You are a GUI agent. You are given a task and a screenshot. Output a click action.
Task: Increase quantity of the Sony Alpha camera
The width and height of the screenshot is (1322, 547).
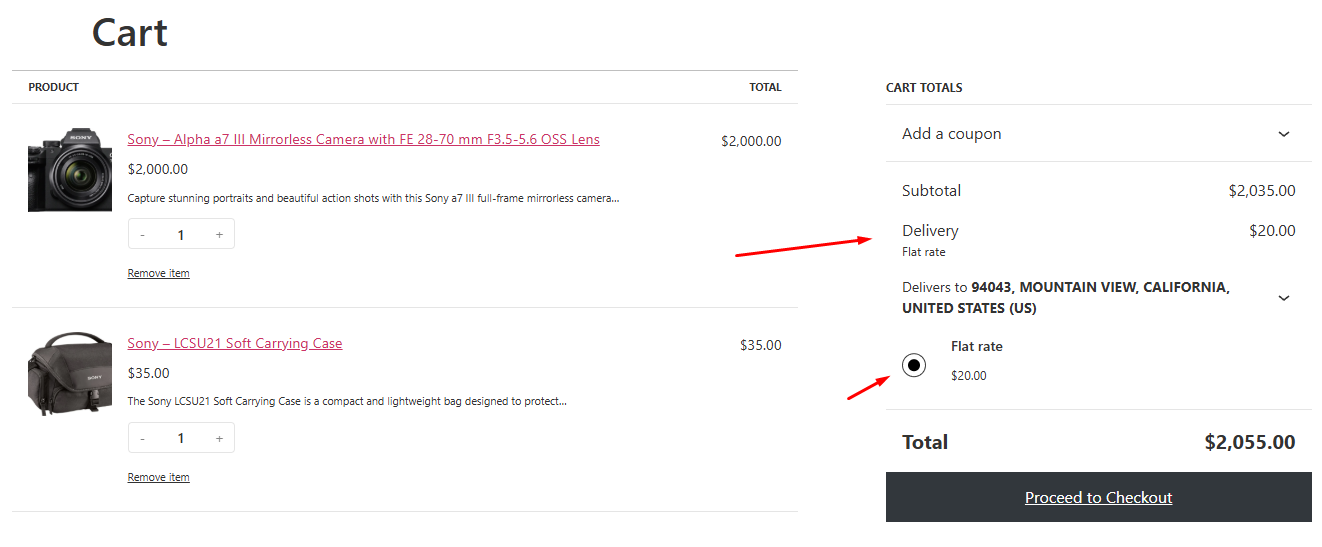219,234
